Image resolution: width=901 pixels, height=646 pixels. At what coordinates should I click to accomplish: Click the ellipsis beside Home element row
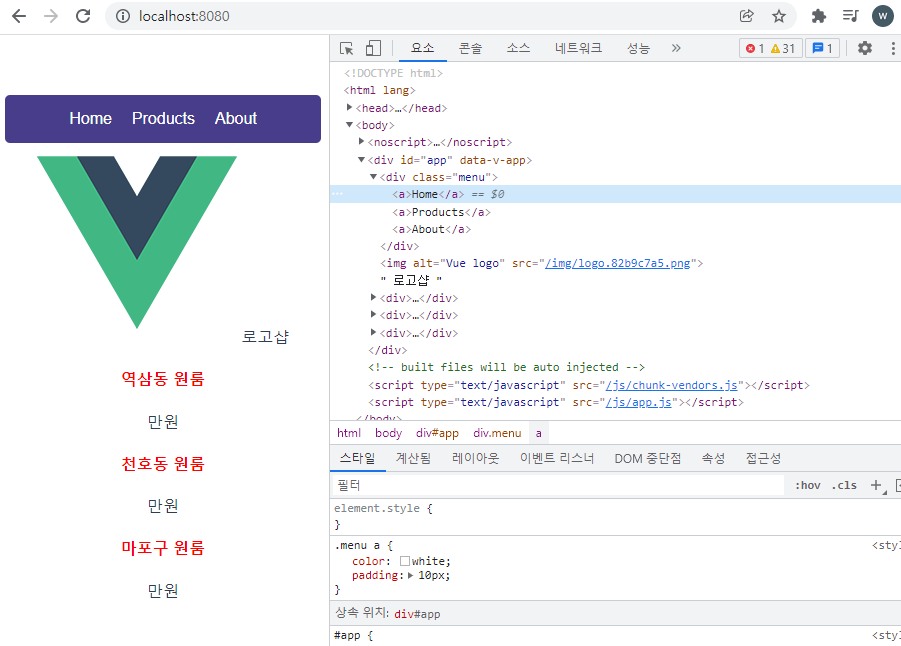click(x=338, y=194)
